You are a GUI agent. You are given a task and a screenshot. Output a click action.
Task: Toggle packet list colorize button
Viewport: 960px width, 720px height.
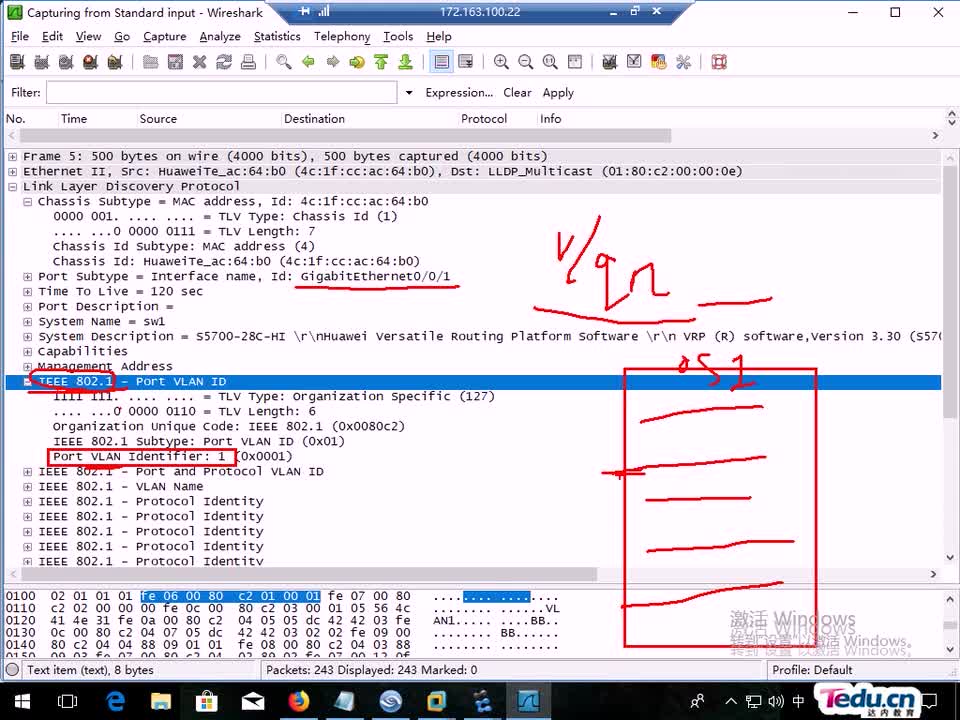(x=441, y=62)
